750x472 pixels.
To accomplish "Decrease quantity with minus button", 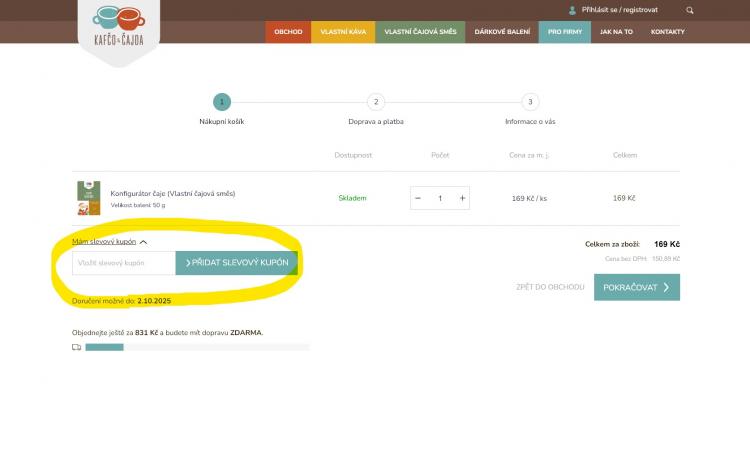I will (x=418, y=198).
